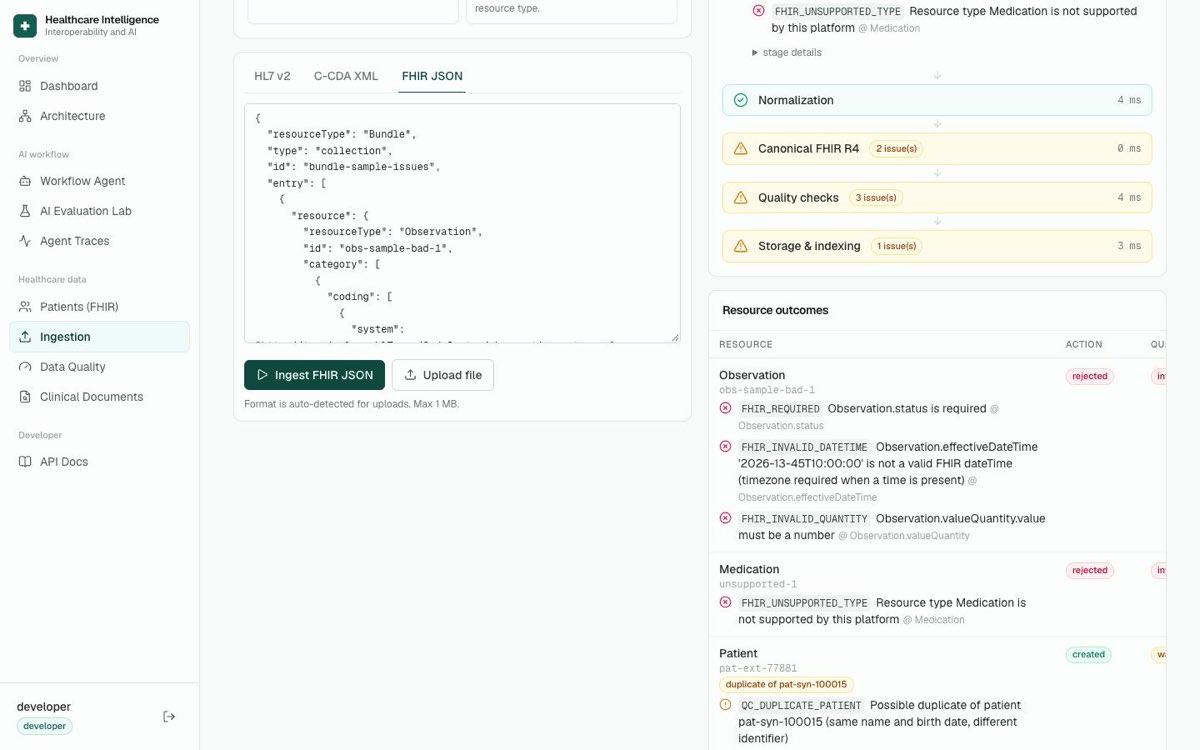Click the Patient resource name
1200x750 pixels.
(x=739, y=653)
